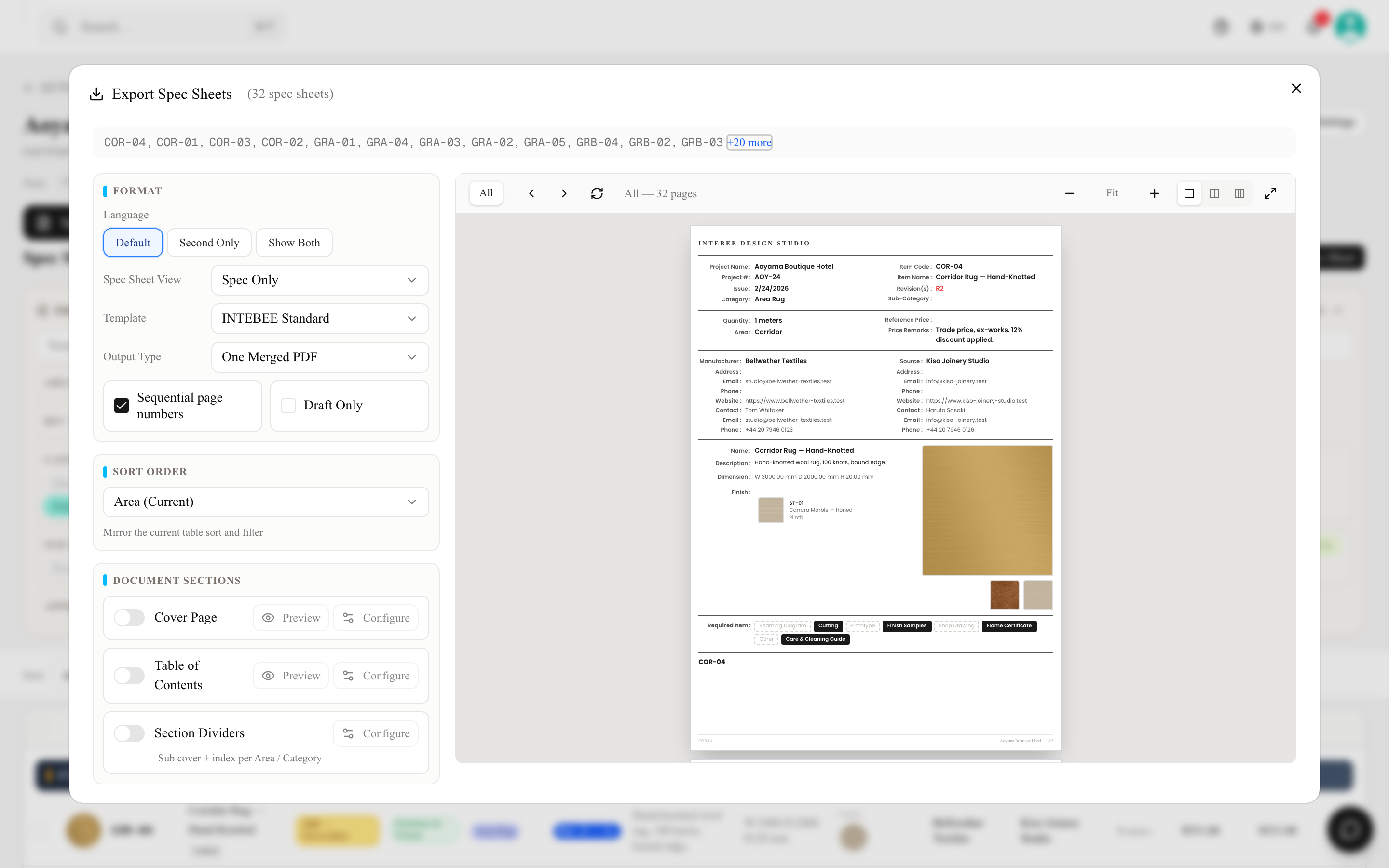Select two-page layout view icon
Viewport: 1389px width, 868px height.
(1214, 193)
